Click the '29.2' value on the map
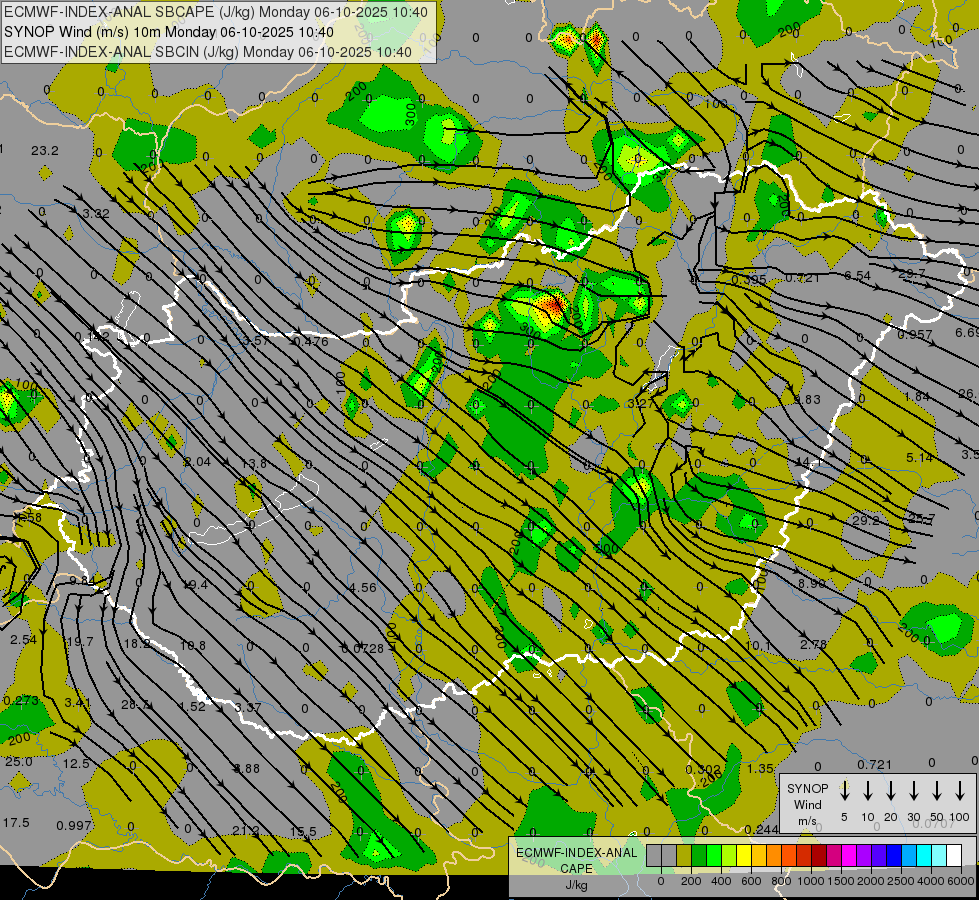This screenshot has height=900, width=979. pos(865,520)
